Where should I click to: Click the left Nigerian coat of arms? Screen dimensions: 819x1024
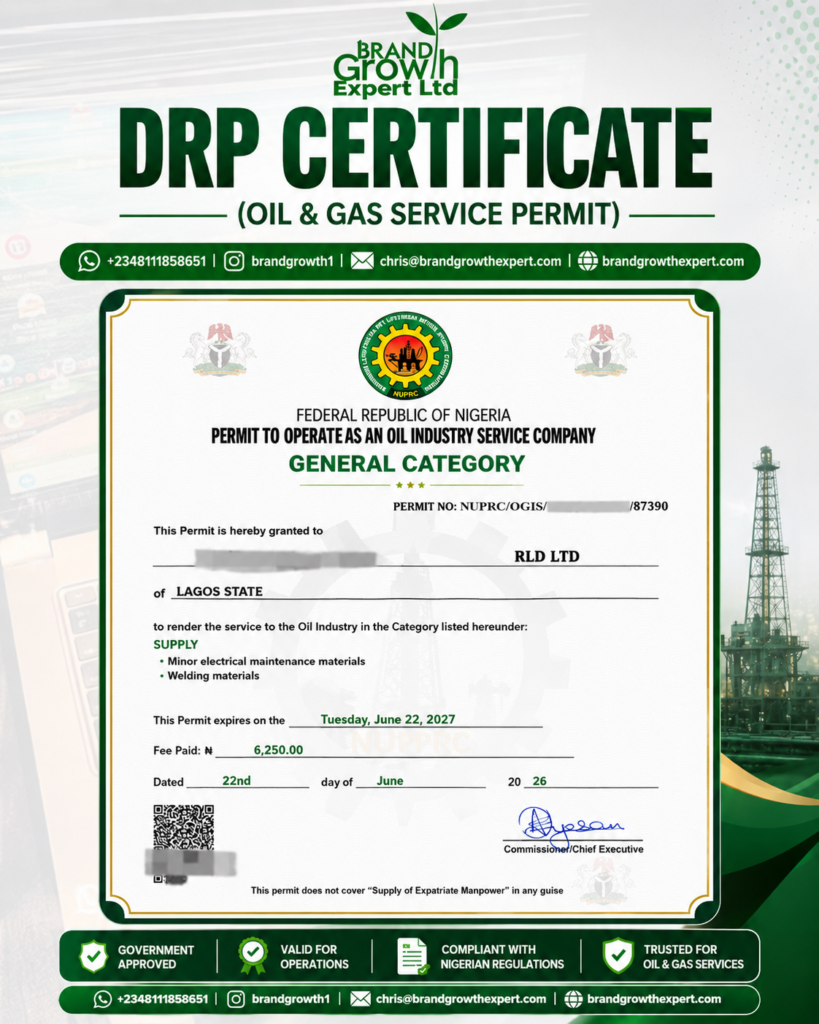(x=219, y=349)
